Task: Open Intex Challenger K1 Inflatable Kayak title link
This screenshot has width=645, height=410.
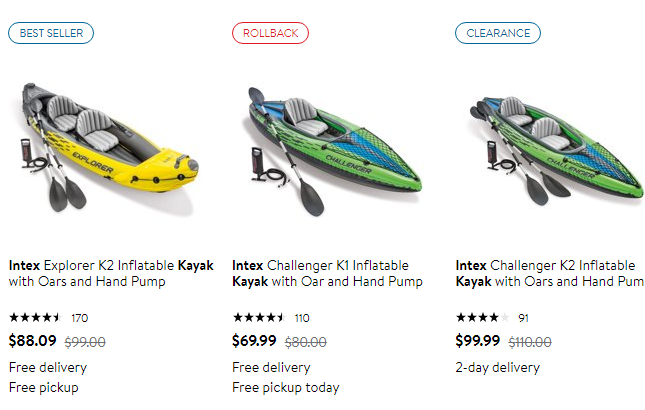Action: tap(326, 273)
